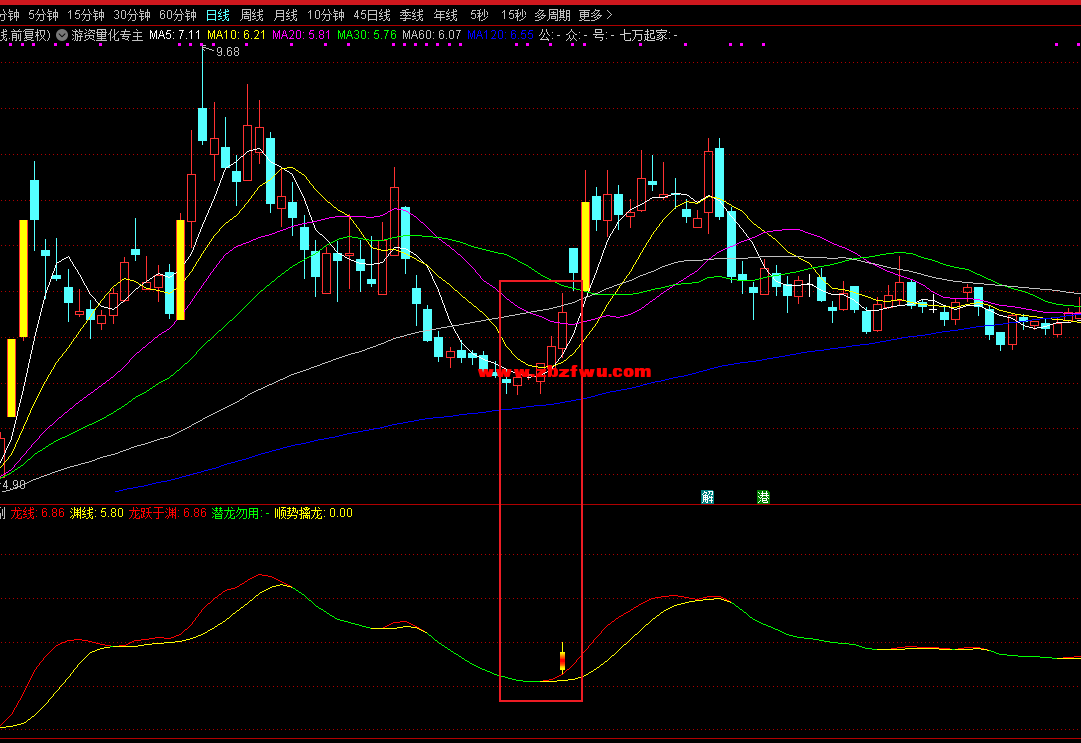This screenshot has width=1081, height=743.
Task: Click the MA10: 6.21 value
Action: [x=236, y=35]
